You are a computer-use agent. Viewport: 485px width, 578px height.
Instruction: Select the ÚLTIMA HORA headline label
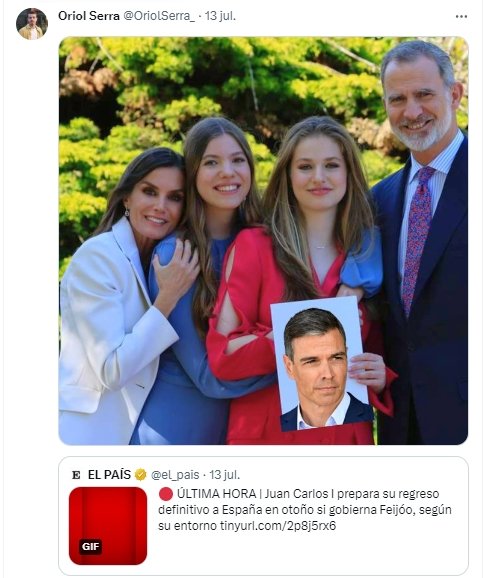pyautogui.click(x=216, y=494)
